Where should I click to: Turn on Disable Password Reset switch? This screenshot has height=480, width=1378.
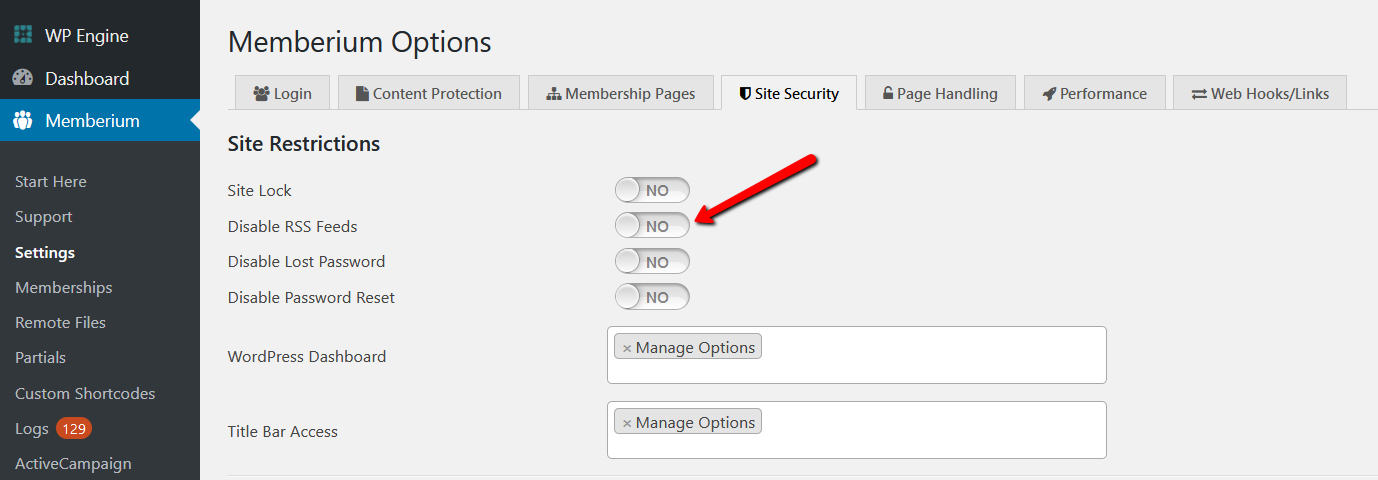pyautogui.click(x=652, y=297)
